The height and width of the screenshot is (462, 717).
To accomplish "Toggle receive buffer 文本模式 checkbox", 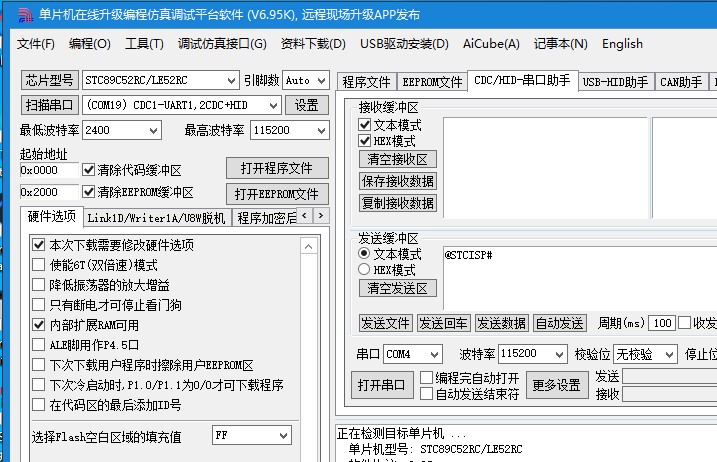I will tap(364, 125).
